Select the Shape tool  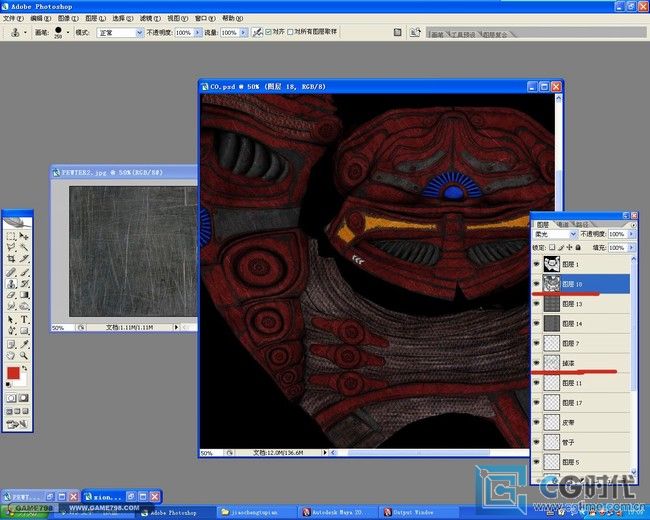[x=24, y=331]
